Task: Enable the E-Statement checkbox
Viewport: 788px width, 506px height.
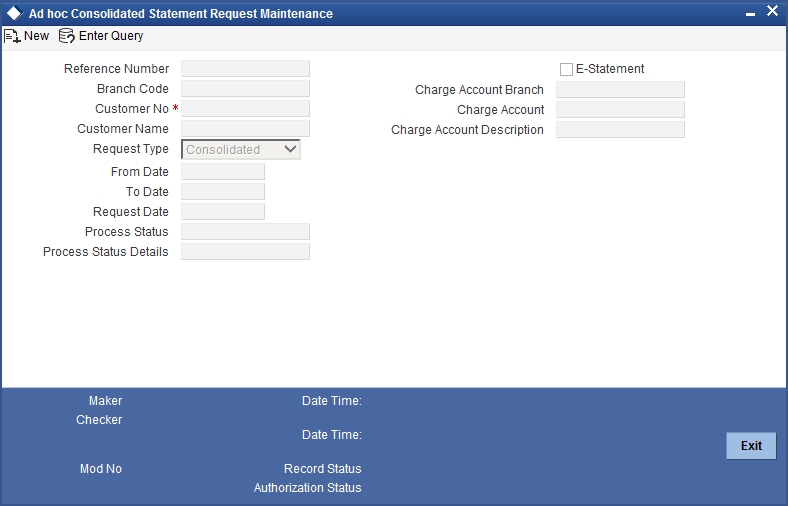Action: point(566,69)
